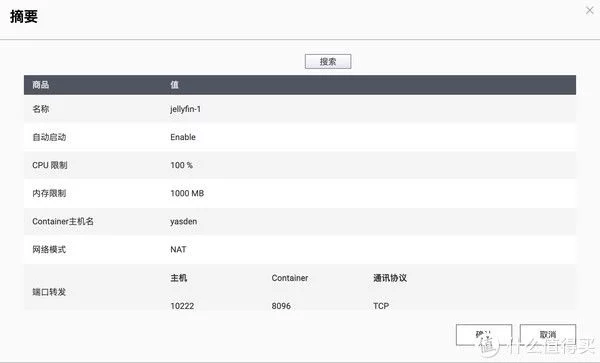The image size is (600, 363).
Task: Select the 名称 row label
Action: pos(41,109)
